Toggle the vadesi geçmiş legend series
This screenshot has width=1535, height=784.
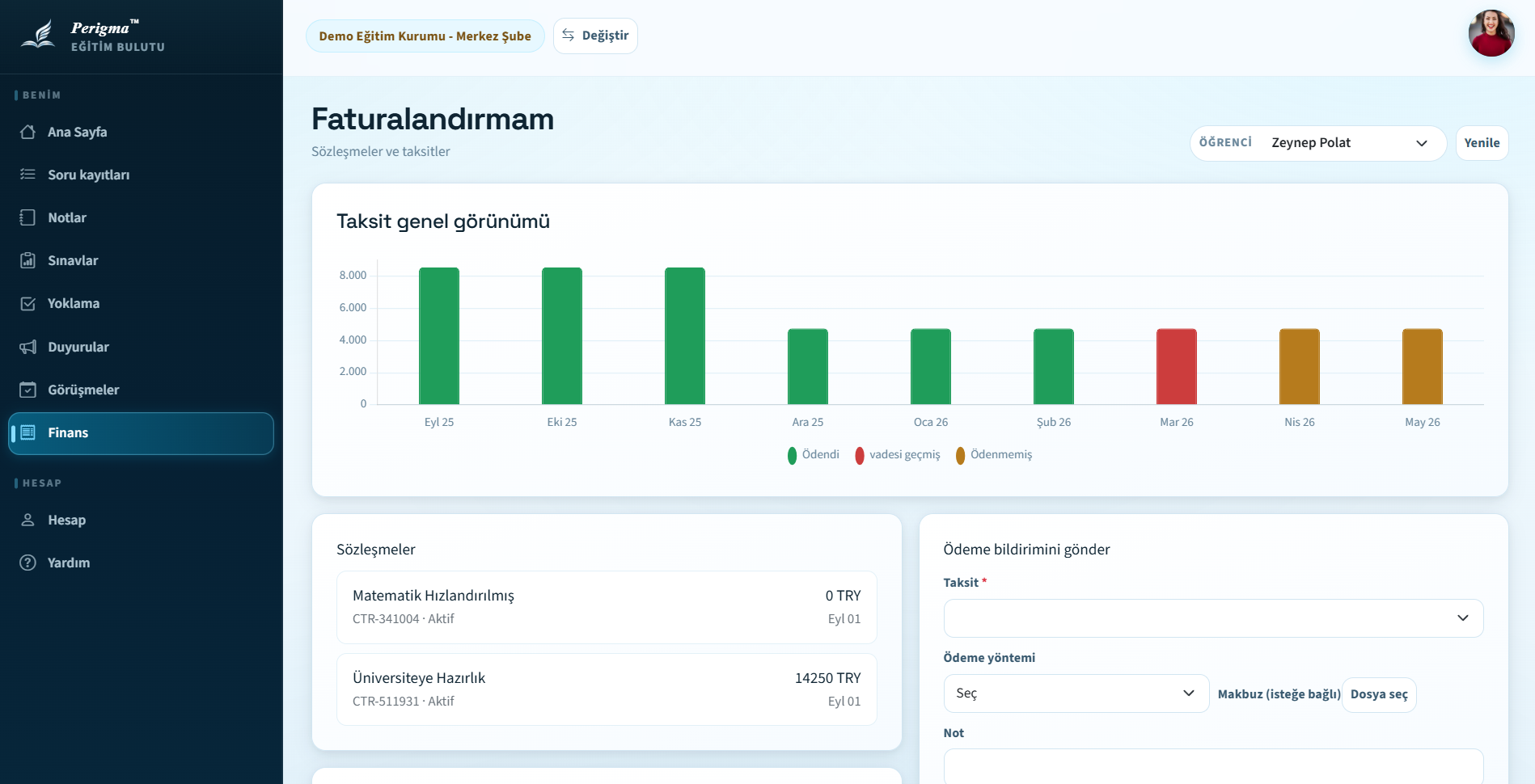click(x=898, y=455)
